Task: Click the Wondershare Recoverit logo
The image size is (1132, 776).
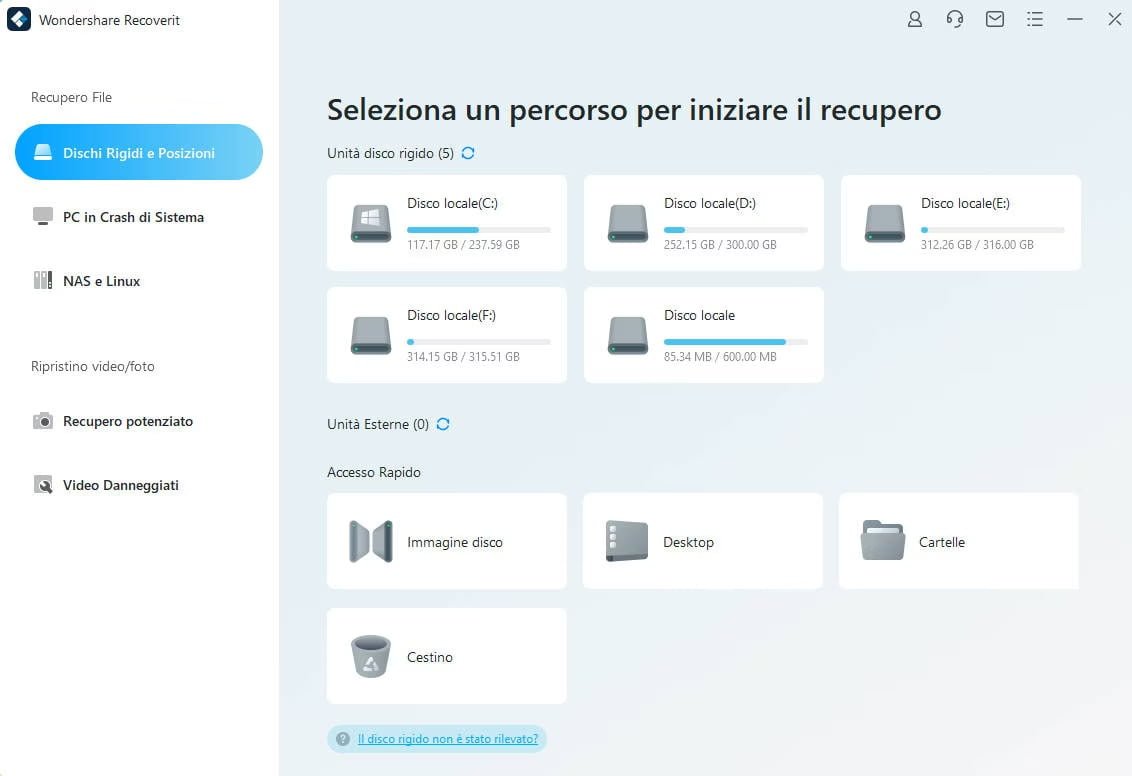Action: click(19, 20)
